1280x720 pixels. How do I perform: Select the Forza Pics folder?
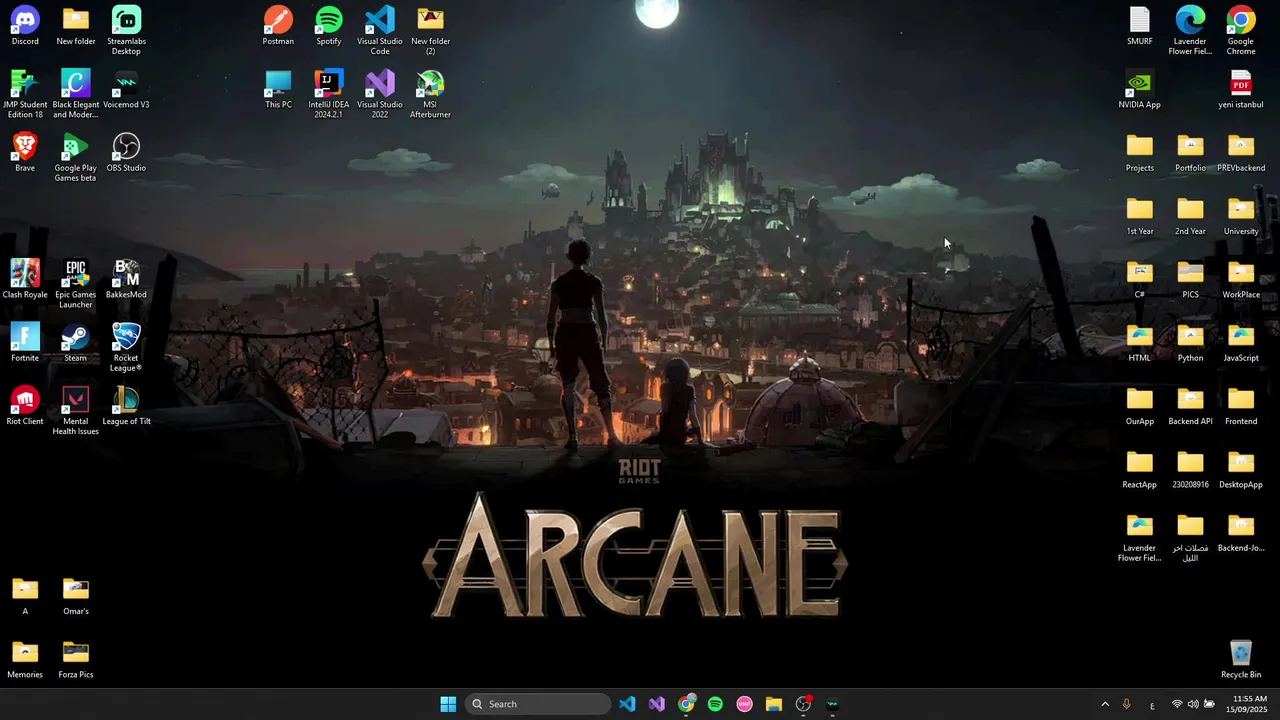pyautogui.click(x=75, y=659)
